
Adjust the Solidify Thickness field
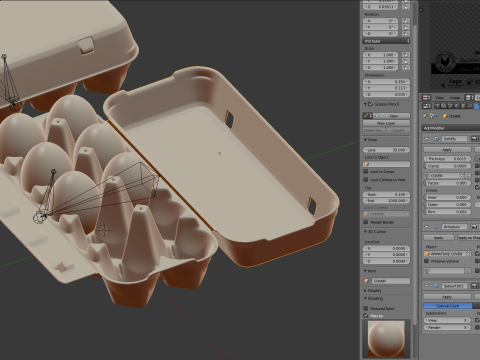tap(447, 159)
